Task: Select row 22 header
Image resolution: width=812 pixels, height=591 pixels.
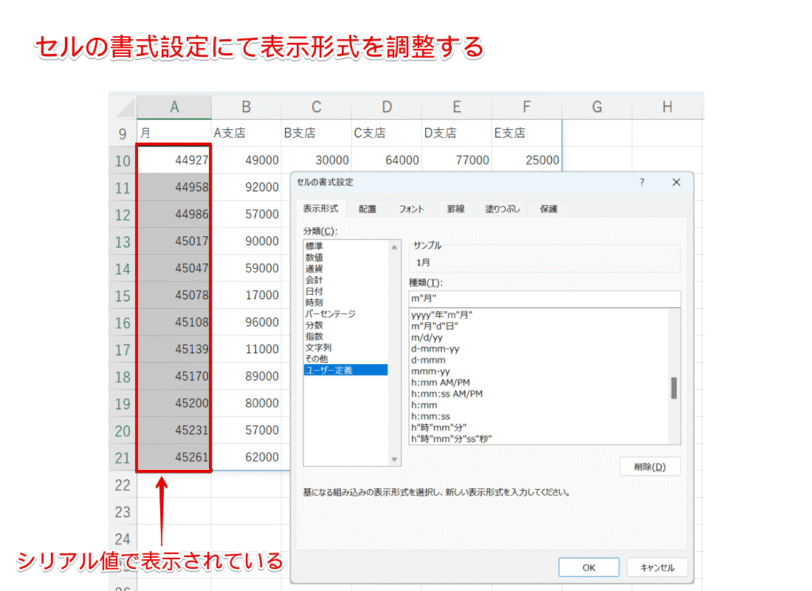Action: (x=123, y=485)
